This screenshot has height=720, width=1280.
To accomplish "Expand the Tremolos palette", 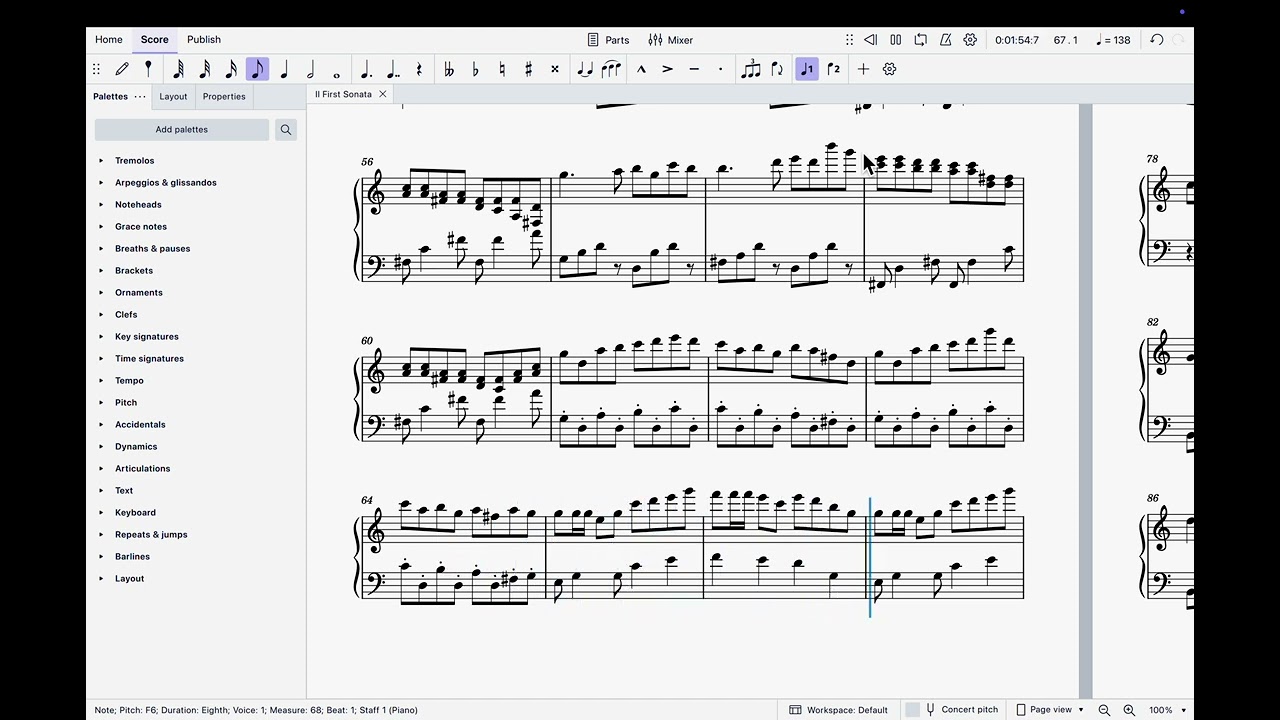I will (x=101, y=160).
